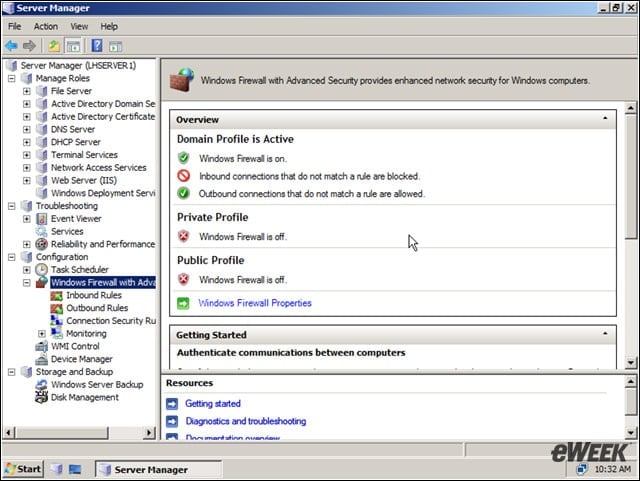Toggle the Show/Hide Console Tree icon
The width and height of the screenshot is (640, 481).
pos(73,46)
